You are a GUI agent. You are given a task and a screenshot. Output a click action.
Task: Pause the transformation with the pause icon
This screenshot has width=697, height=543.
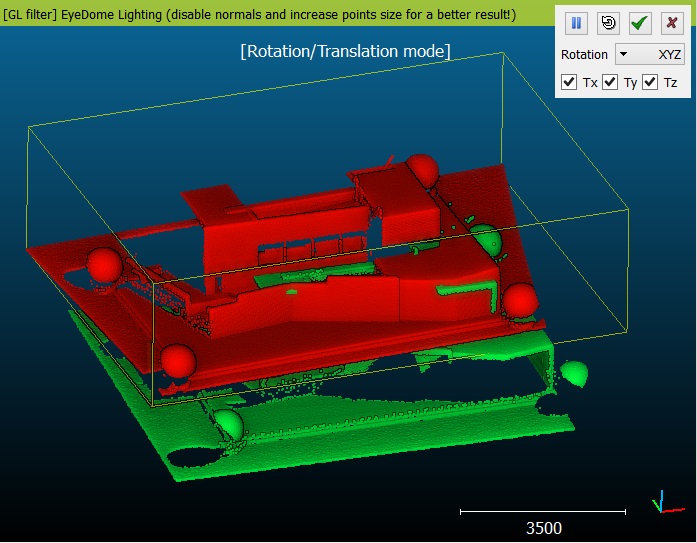[x=576, y=23]
